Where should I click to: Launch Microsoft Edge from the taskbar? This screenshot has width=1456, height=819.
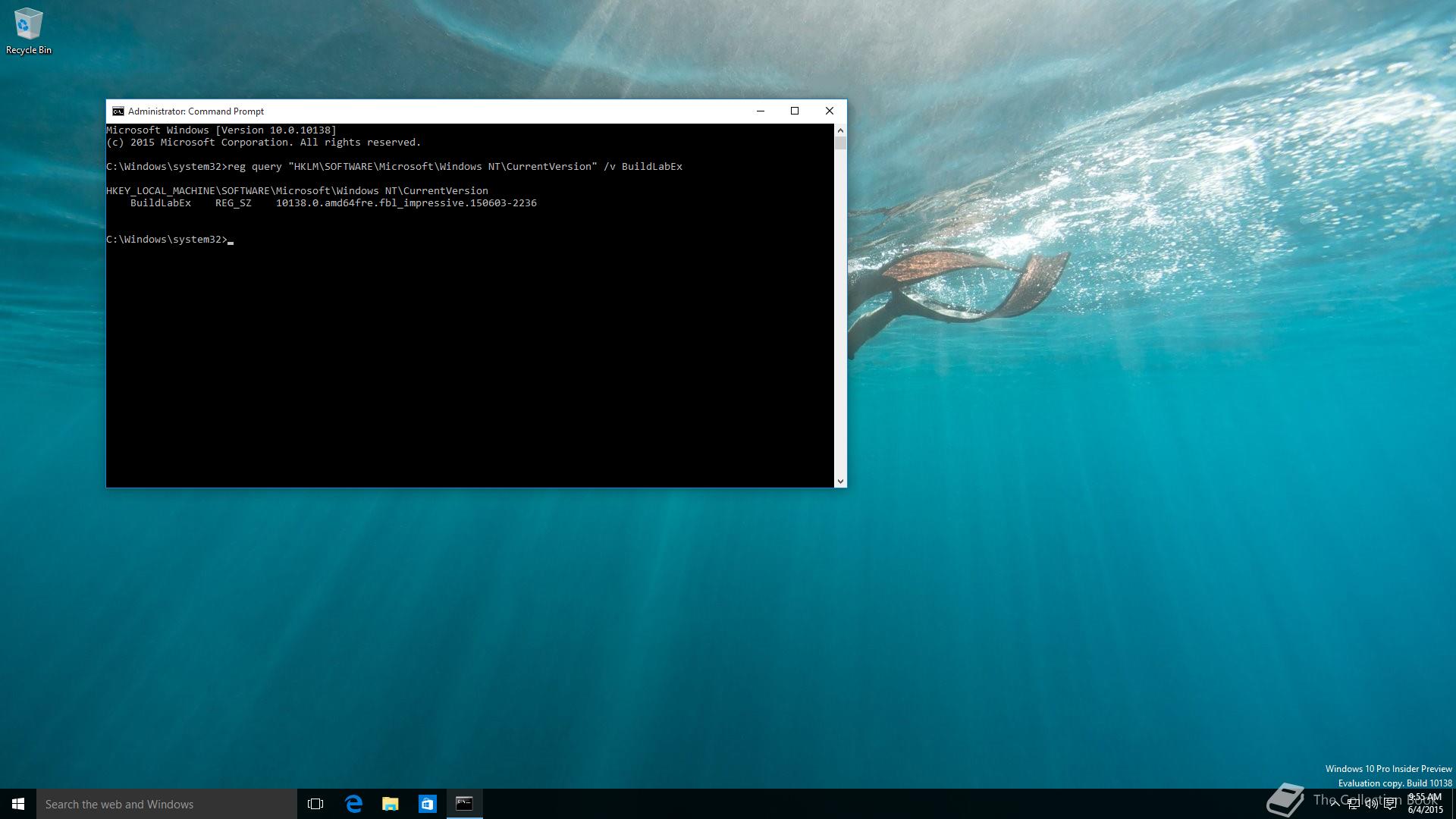(353, 804)
